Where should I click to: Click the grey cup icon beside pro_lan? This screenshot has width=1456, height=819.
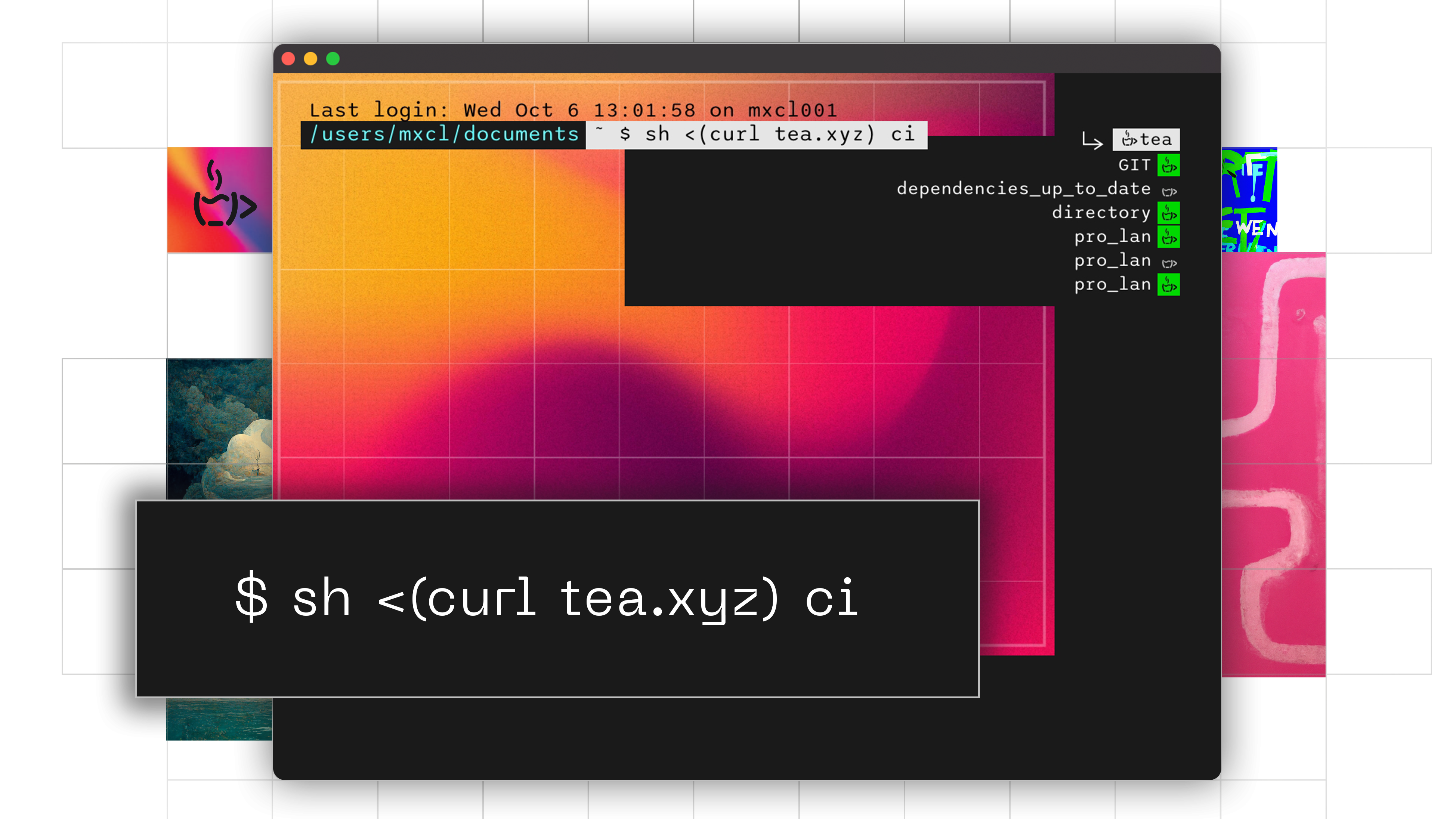pyautogui.click(x=1169, y=263)
